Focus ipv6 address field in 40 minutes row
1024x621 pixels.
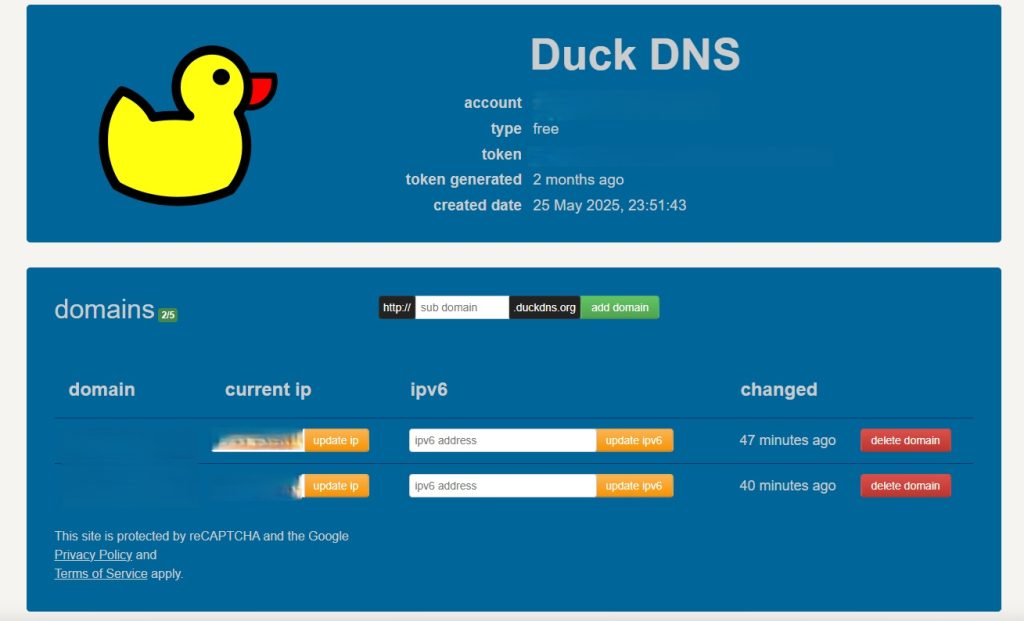(502, 486)
